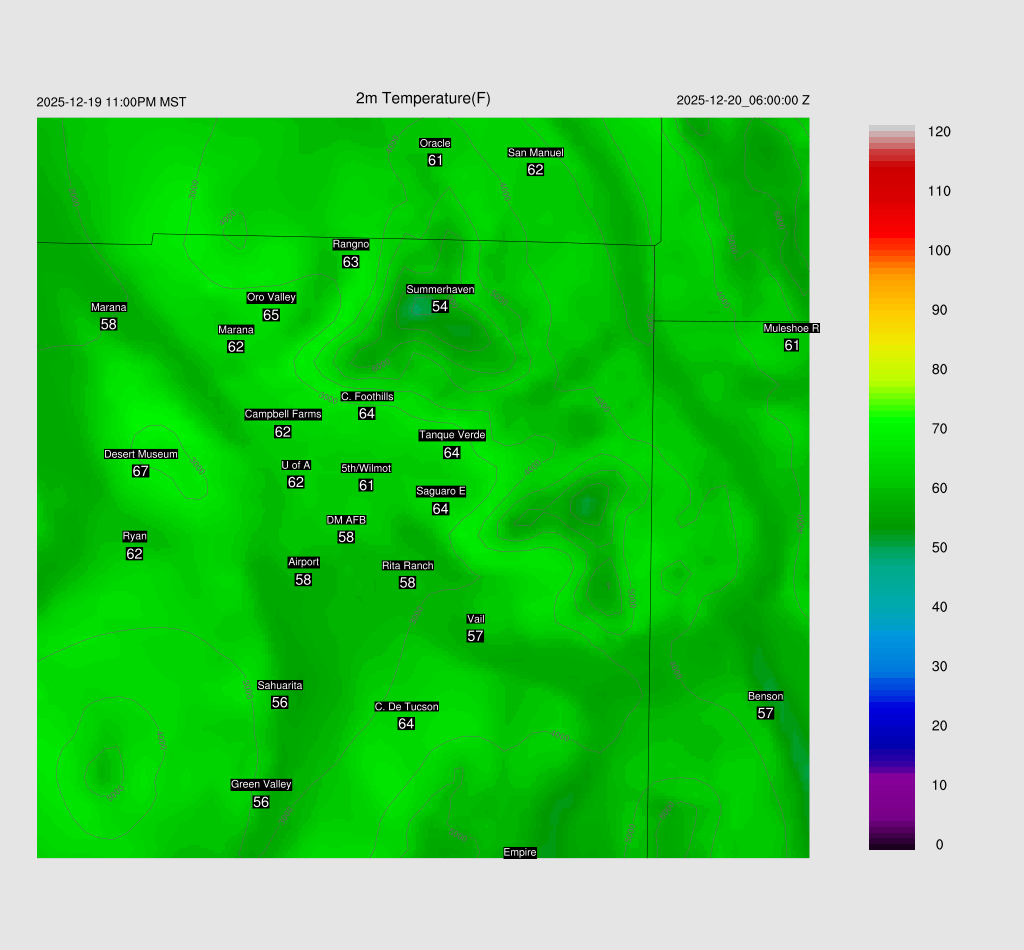Click the Saguaro E station label
Viewport: 1024px width, 950px height.
[x=441, y=491]
